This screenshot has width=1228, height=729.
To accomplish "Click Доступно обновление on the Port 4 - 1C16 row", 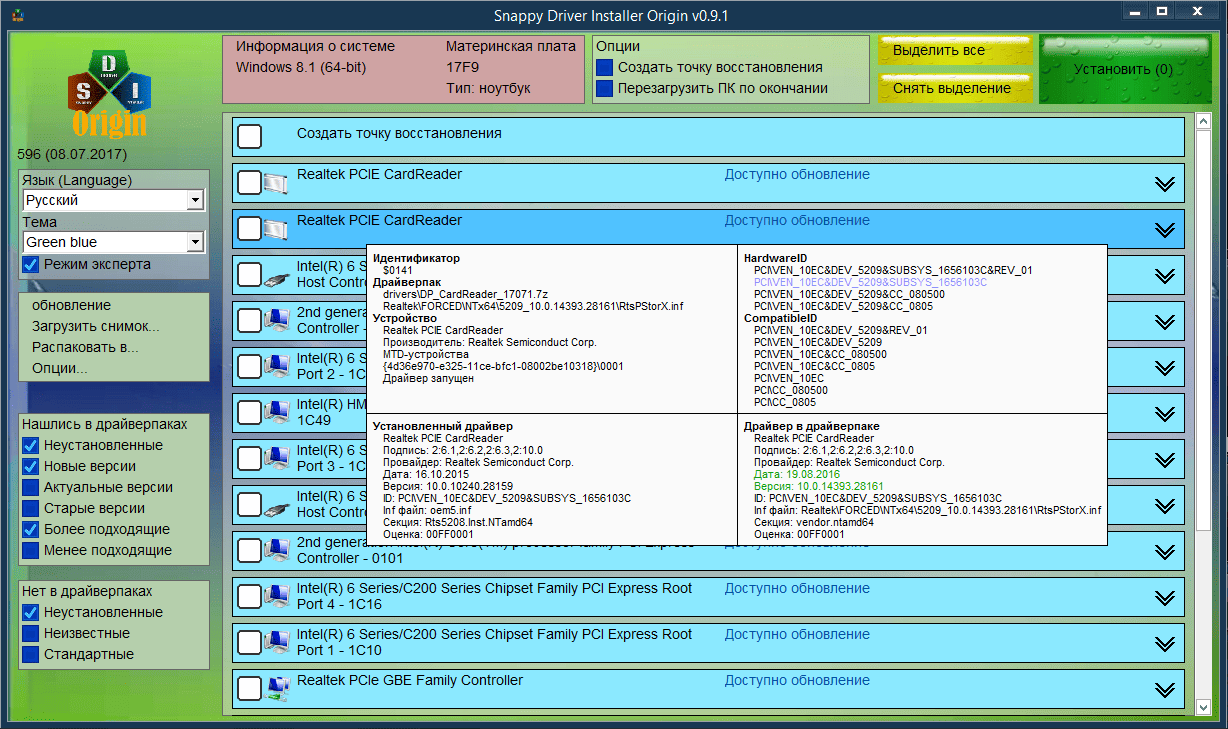I will [797, 588].
